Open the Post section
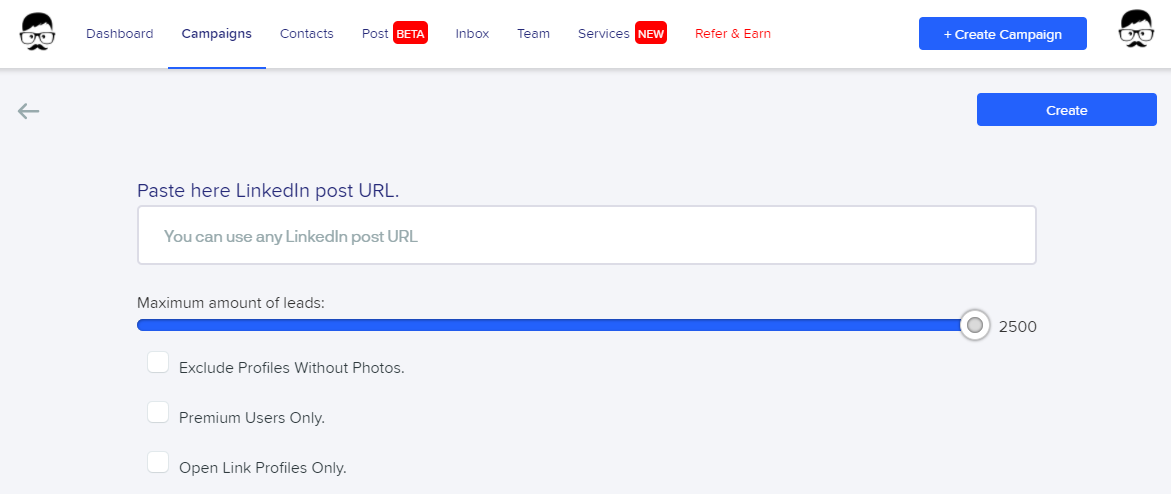The width and height of the screenshot is (1171, 494). [x=375, y=34]
